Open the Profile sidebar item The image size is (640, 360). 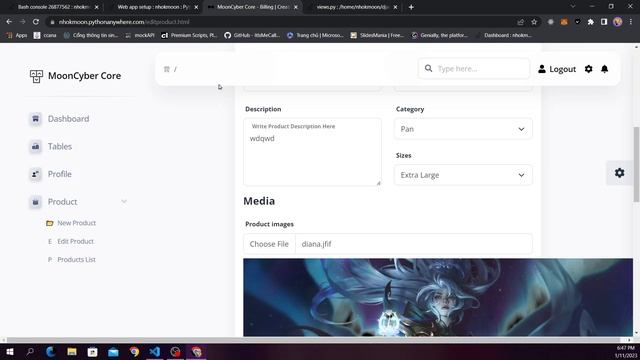coord(60,174)
